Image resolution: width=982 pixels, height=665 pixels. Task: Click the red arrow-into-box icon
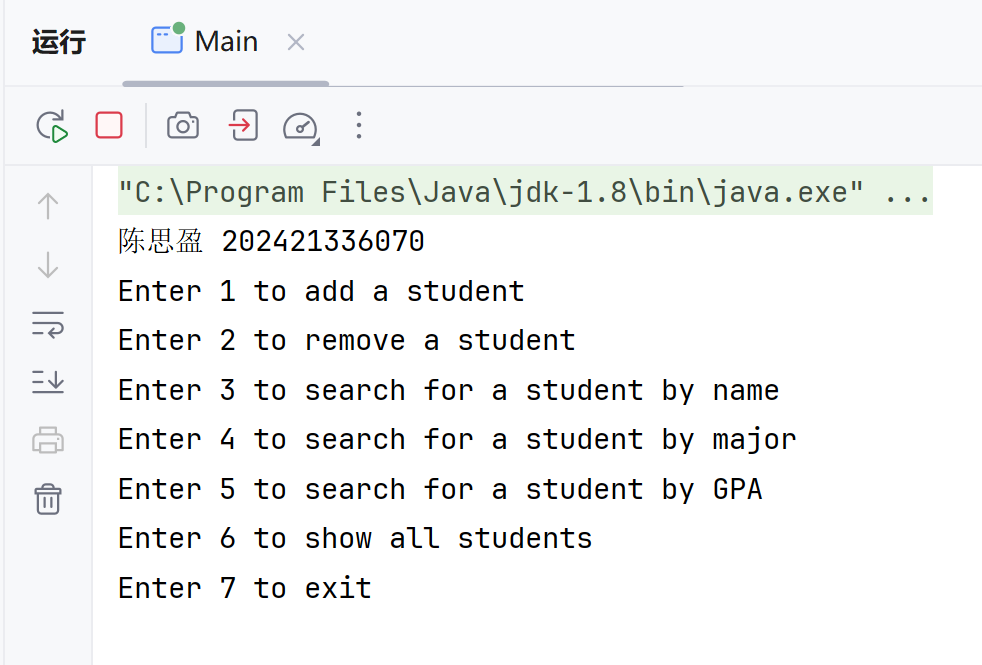click(x=243, y=126)
